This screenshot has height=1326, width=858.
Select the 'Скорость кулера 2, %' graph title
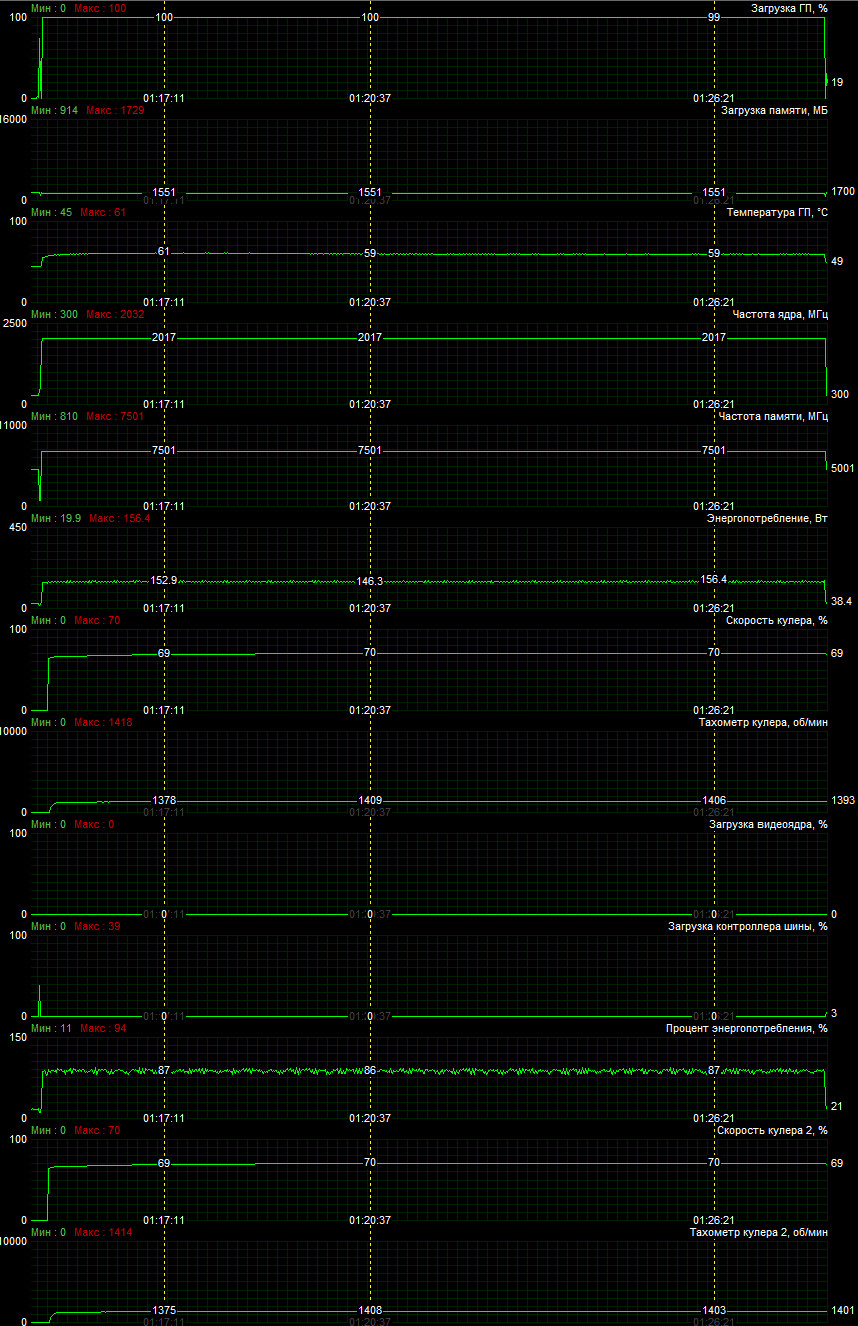coord(773,1130)
